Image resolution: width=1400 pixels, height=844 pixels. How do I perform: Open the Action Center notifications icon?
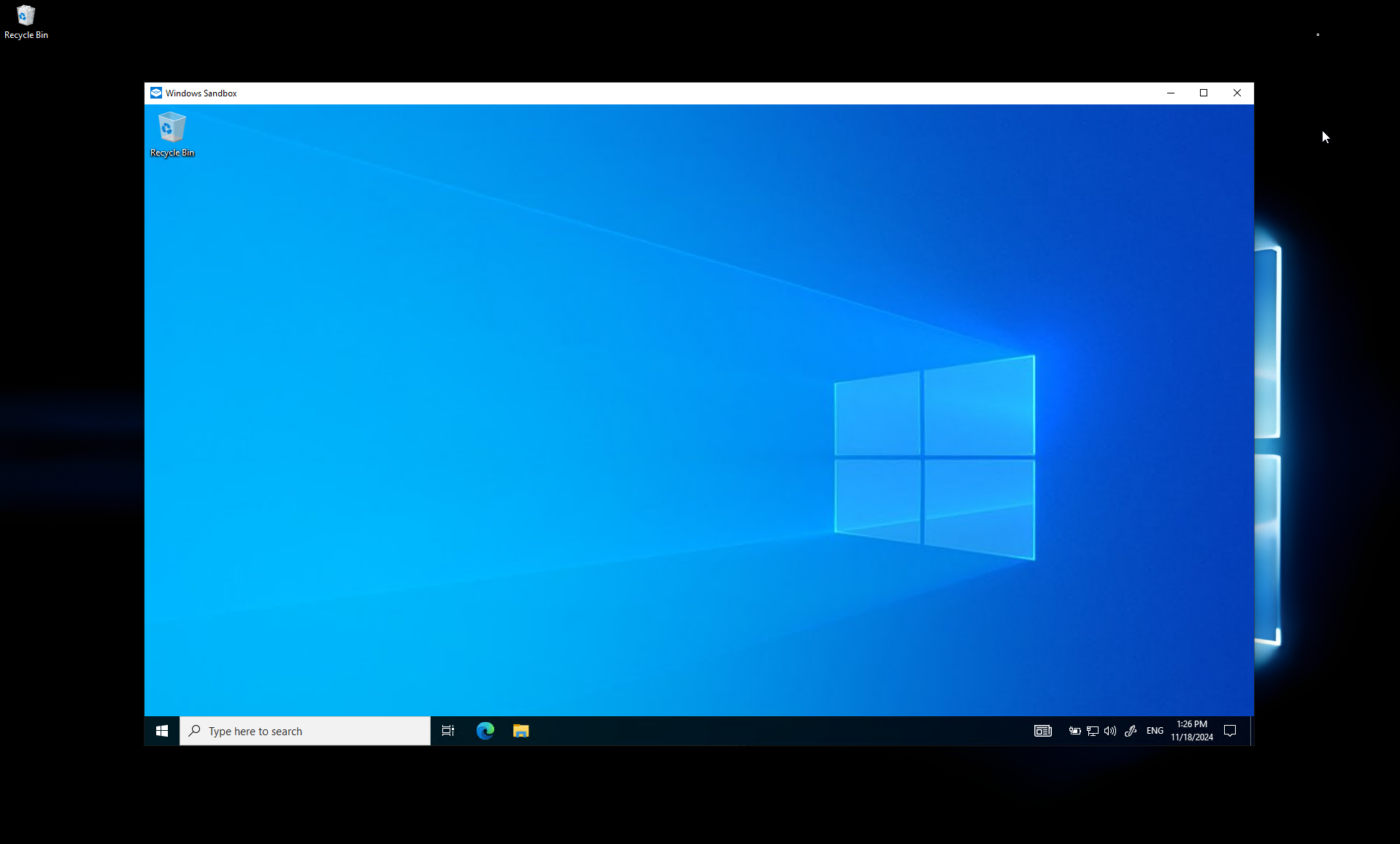click(1230, 731)
